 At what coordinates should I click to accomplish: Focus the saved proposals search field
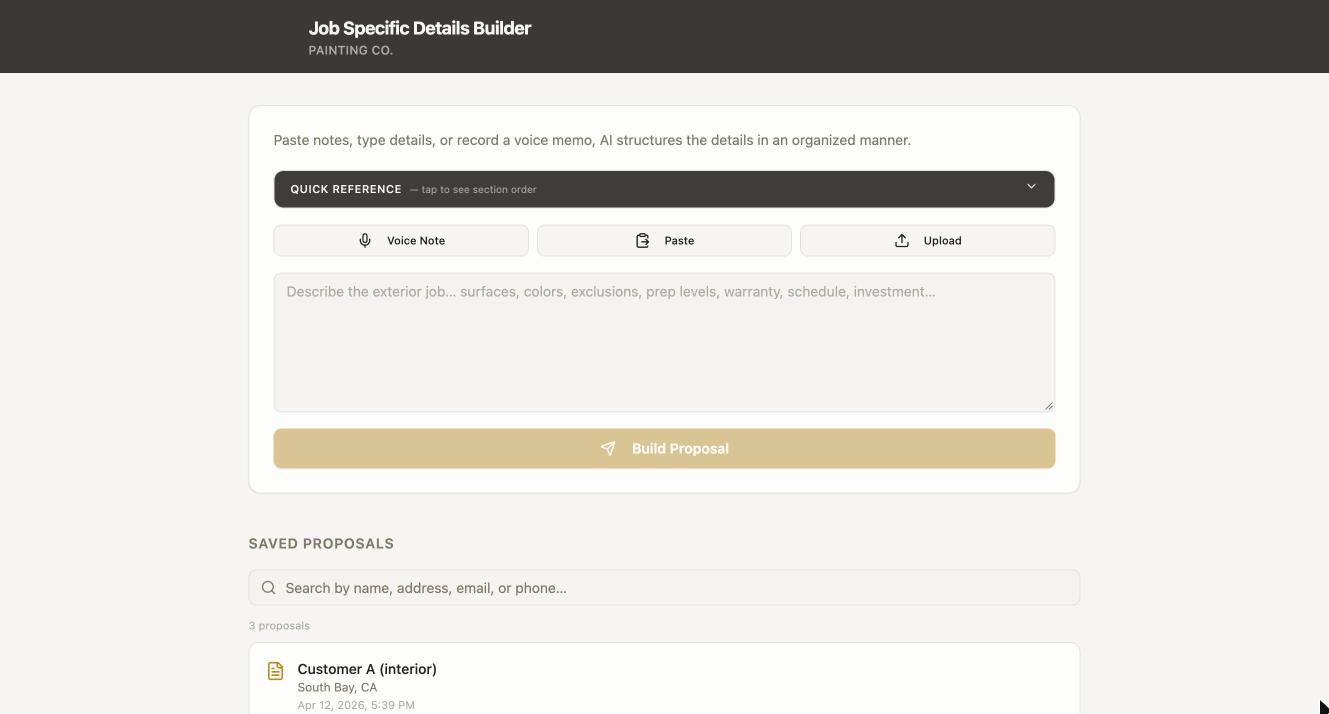tap(664, 588)
